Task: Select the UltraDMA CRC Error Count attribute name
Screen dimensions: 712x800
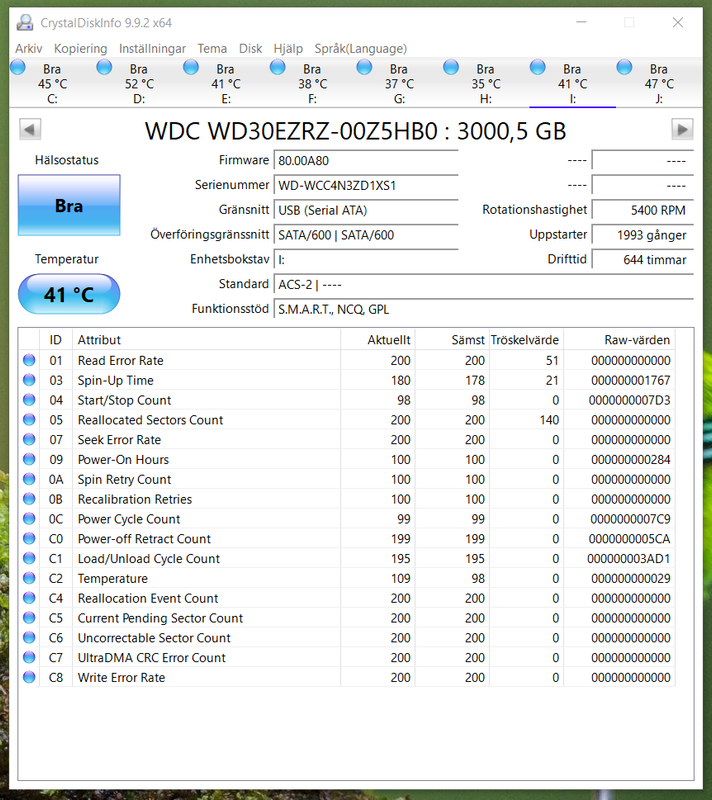Action: tap(151, 658)
